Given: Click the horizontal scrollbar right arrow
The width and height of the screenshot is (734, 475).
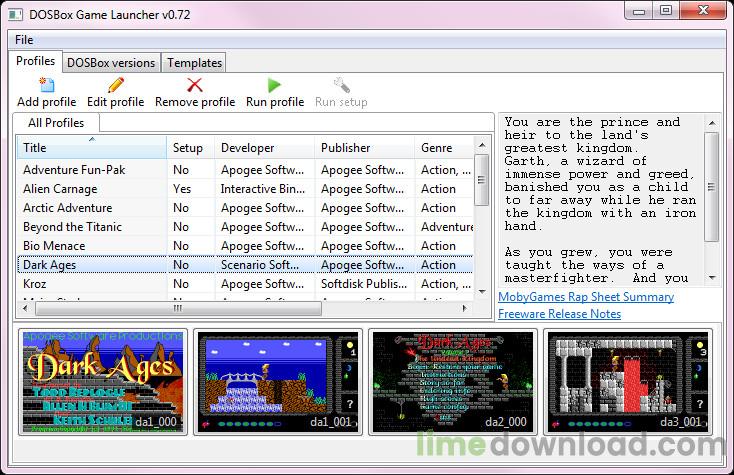Looking at the screenshot, I should (464, 308).
